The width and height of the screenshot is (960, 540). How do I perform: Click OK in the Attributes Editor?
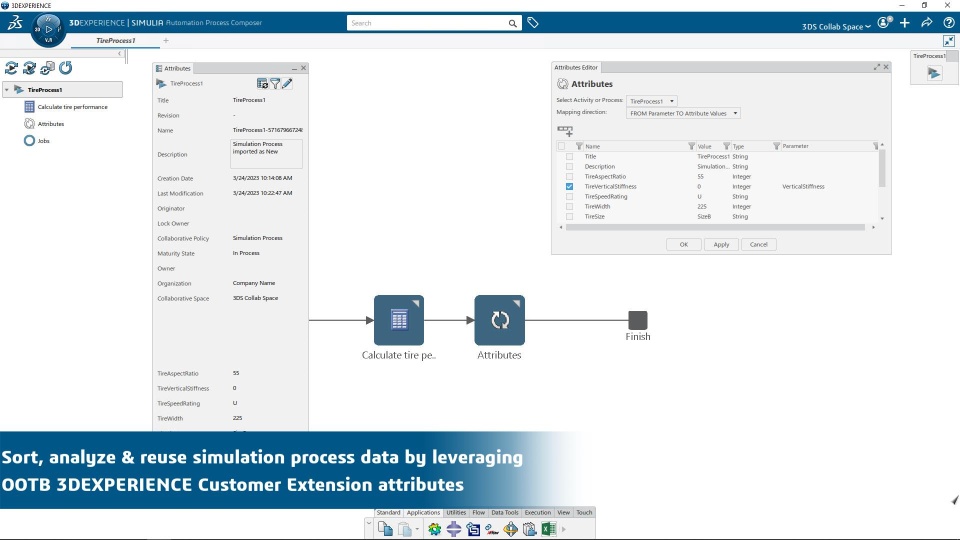(684, 244)
